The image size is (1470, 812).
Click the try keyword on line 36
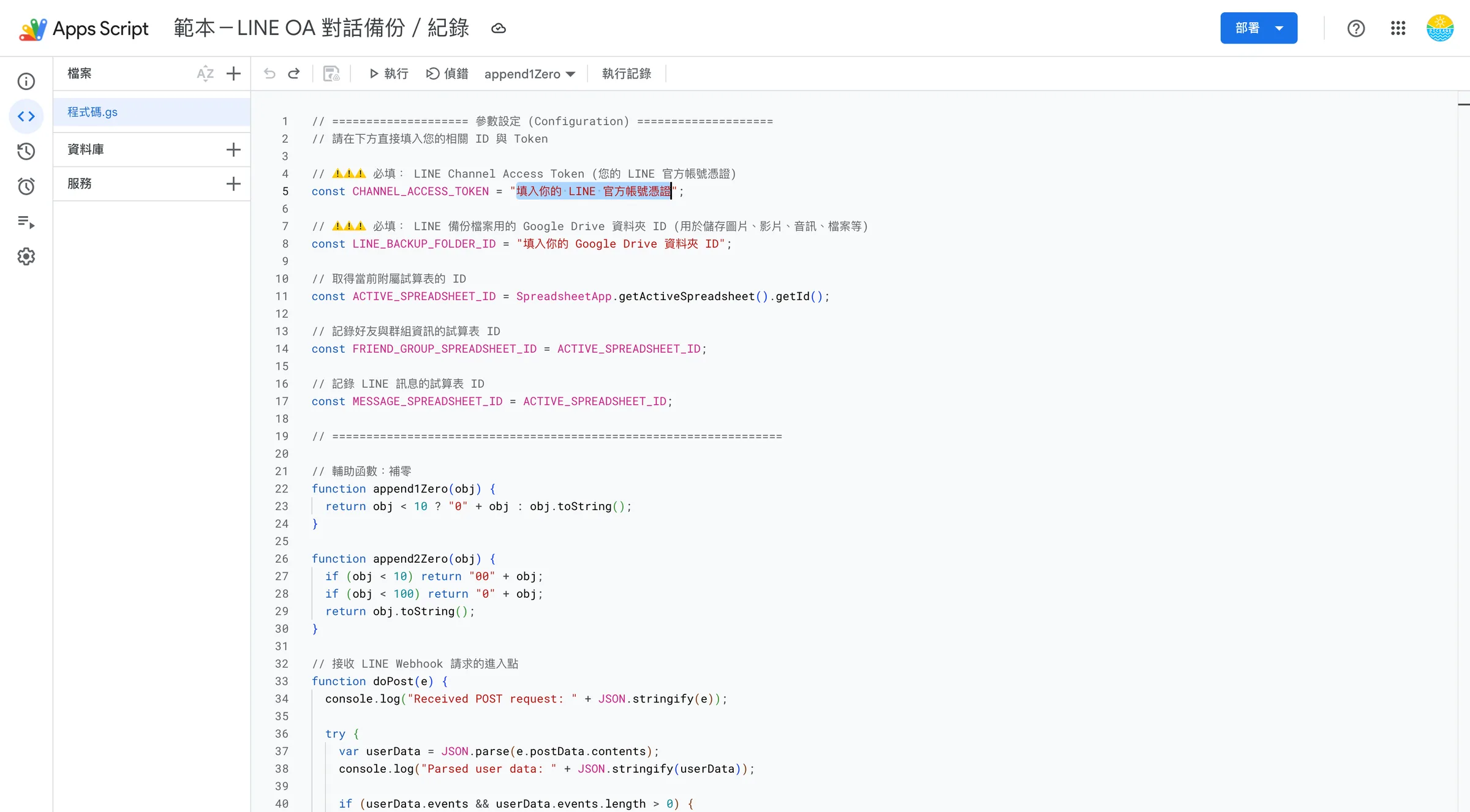pos(335,734)
